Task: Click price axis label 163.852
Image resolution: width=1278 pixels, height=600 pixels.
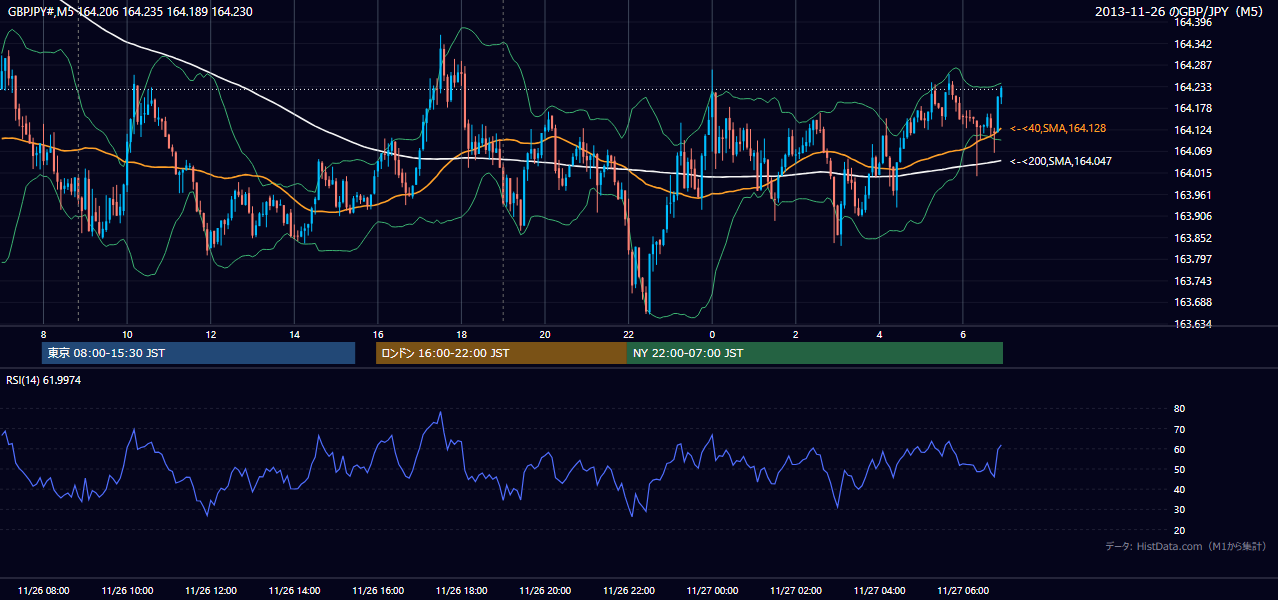Action: tap(1192, 238)
